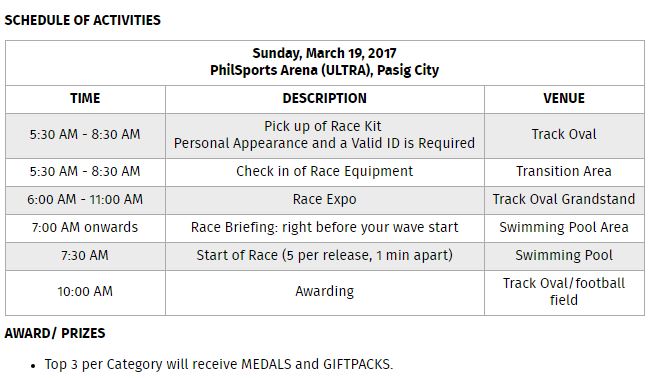
Task: Click the VENUE column header
Action: point(564,98)
